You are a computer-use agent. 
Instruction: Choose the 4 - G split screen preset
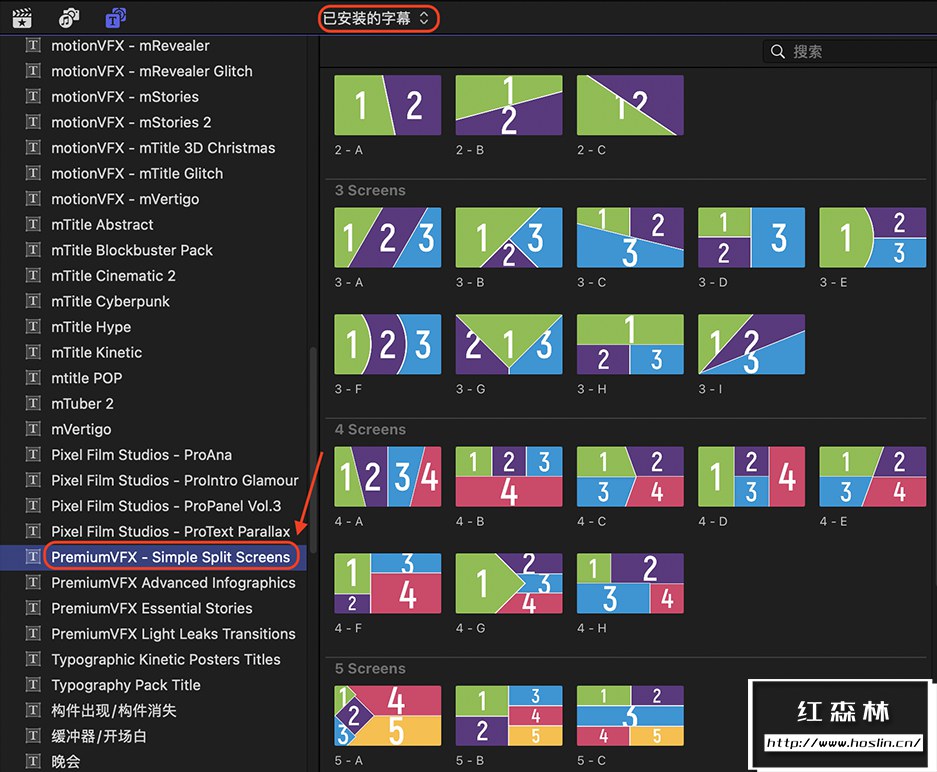[509, 583]
